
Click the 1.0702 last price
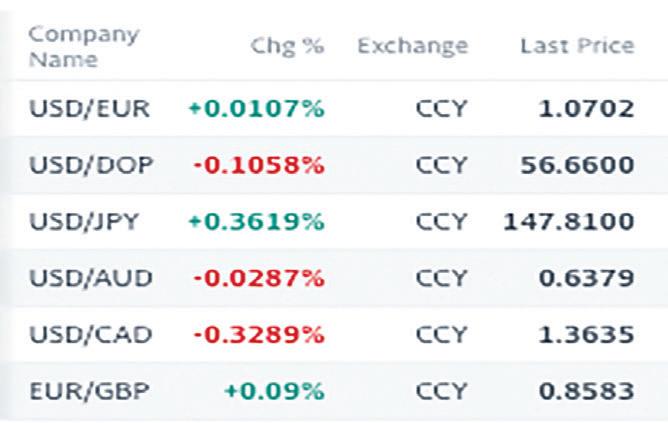click(586, 109)
